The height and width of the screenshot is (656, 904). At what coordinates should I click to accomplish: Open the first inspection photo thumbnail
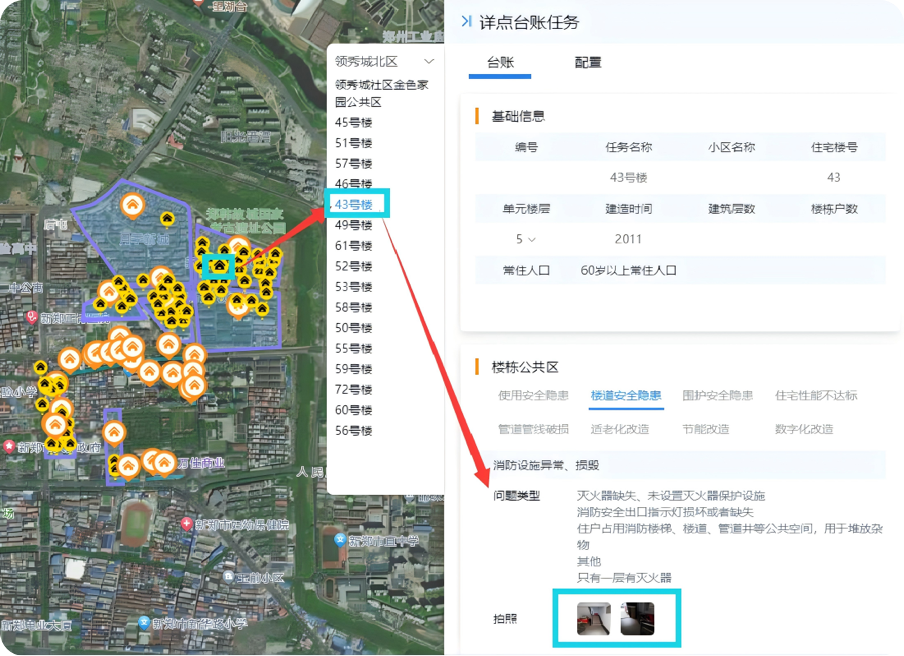pyautogui.click(x=593, y=618)
